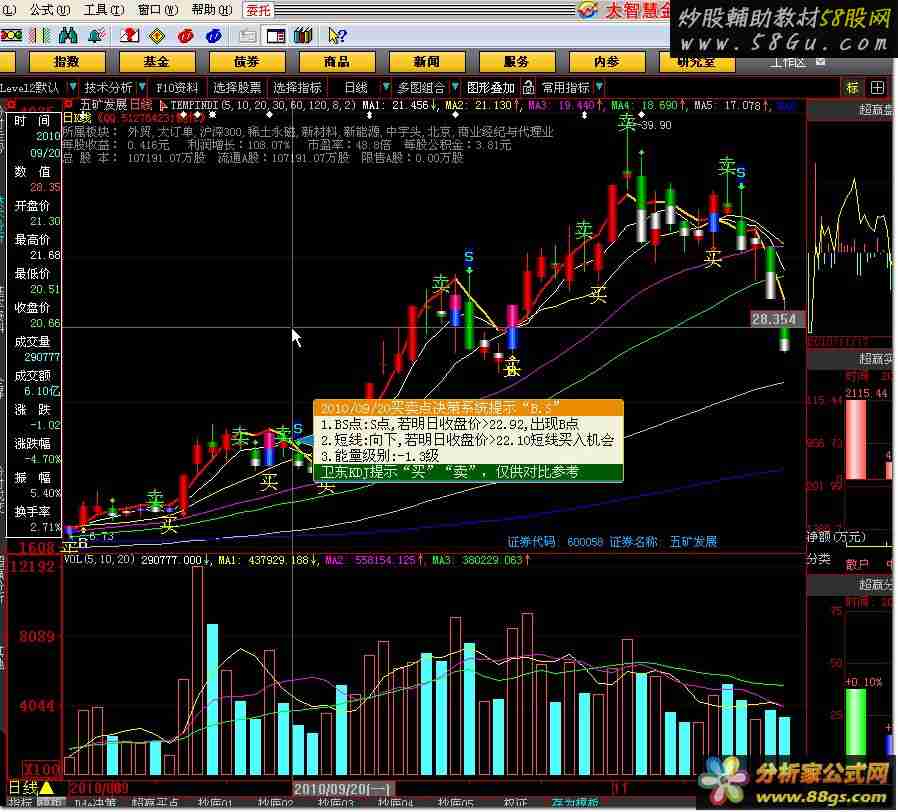Viewport: 898px width, 812px height.
Task: Click the yellow diamond sign toolbar icon
Action: 157,36
